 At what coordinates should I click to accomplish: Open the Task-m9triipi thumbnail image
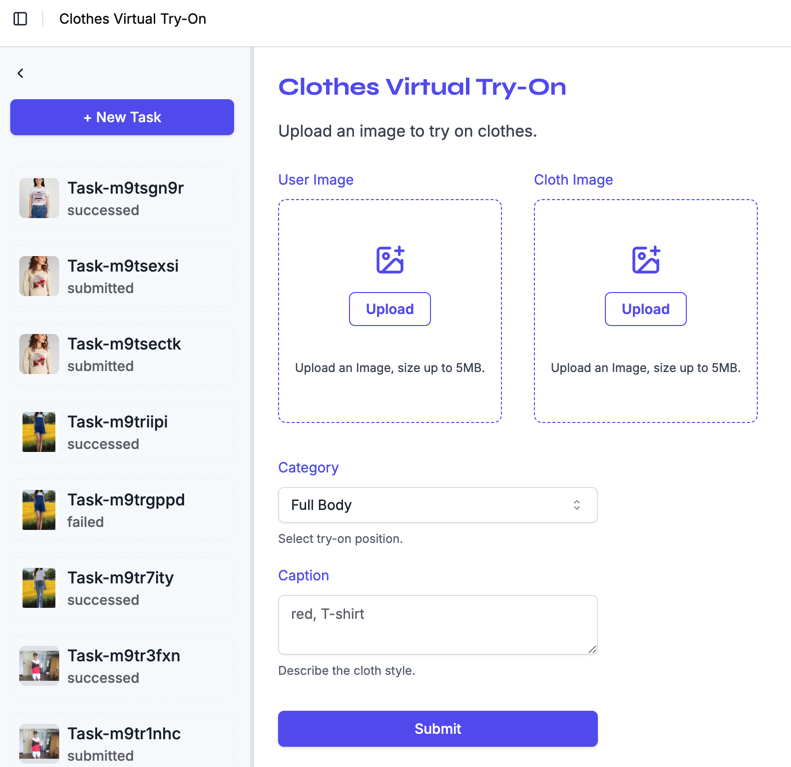point(39,432)
